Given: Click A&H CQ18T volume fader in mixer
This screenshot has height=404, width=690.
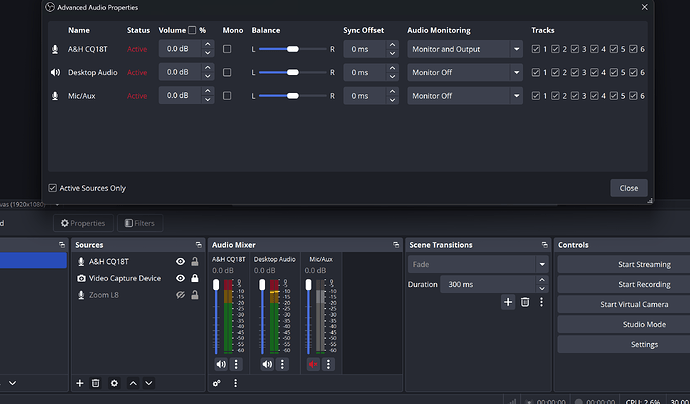Looking at the screenshot, I should (216, 285).
